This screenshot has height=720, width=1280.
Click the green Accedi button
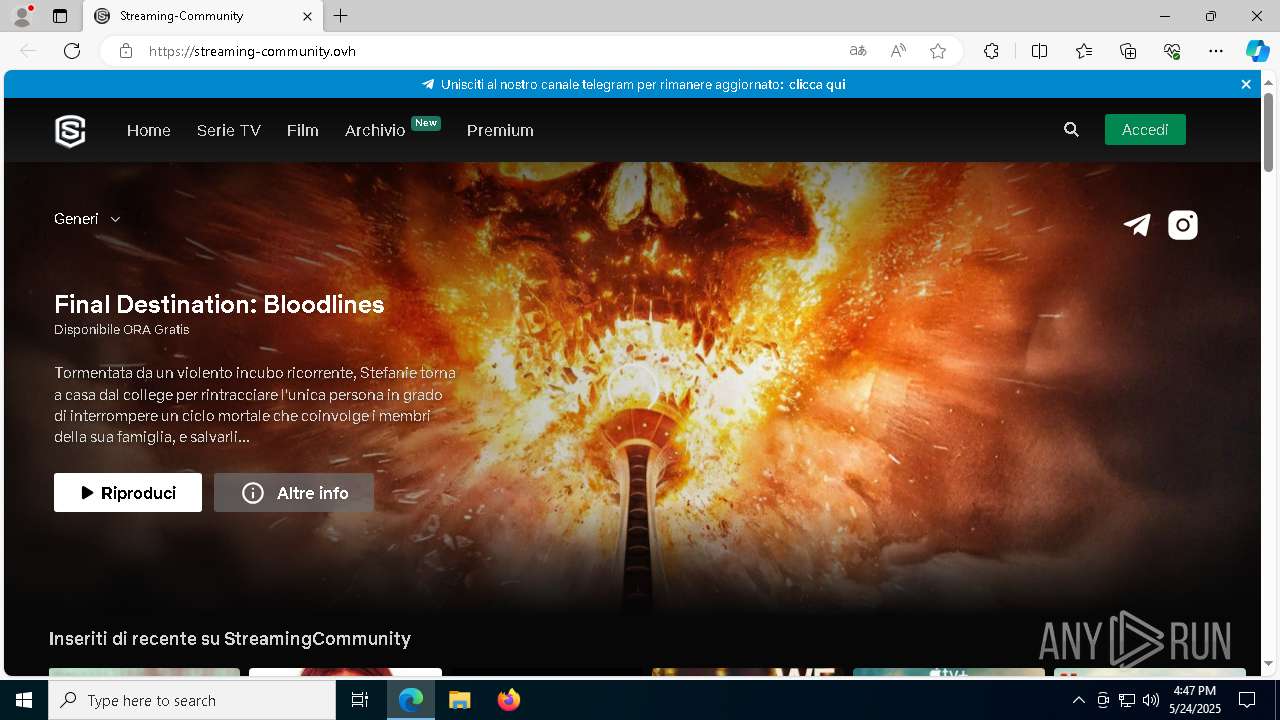(1145, 130)
